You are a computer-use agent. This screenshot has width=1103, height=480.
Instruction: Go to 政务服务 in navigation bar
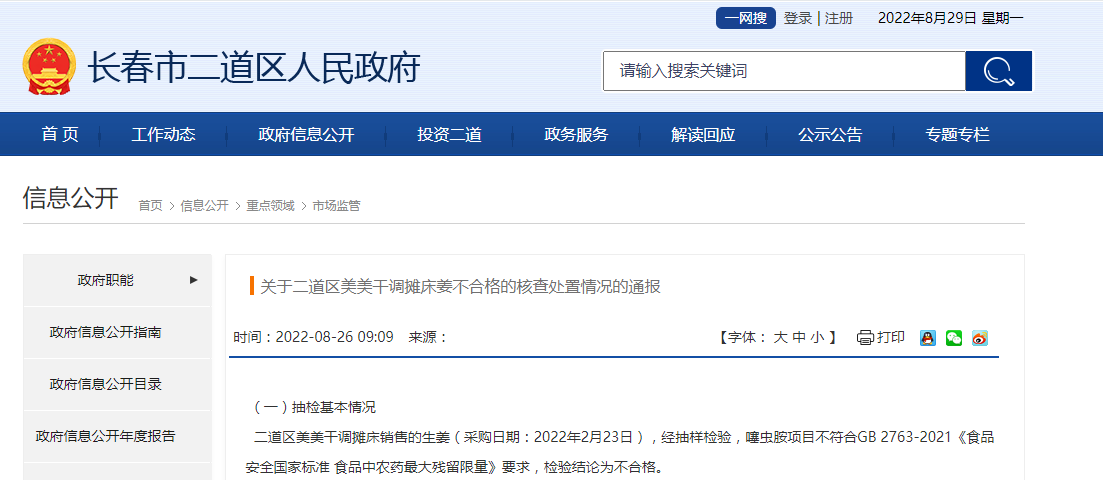(x=576, y=135)
